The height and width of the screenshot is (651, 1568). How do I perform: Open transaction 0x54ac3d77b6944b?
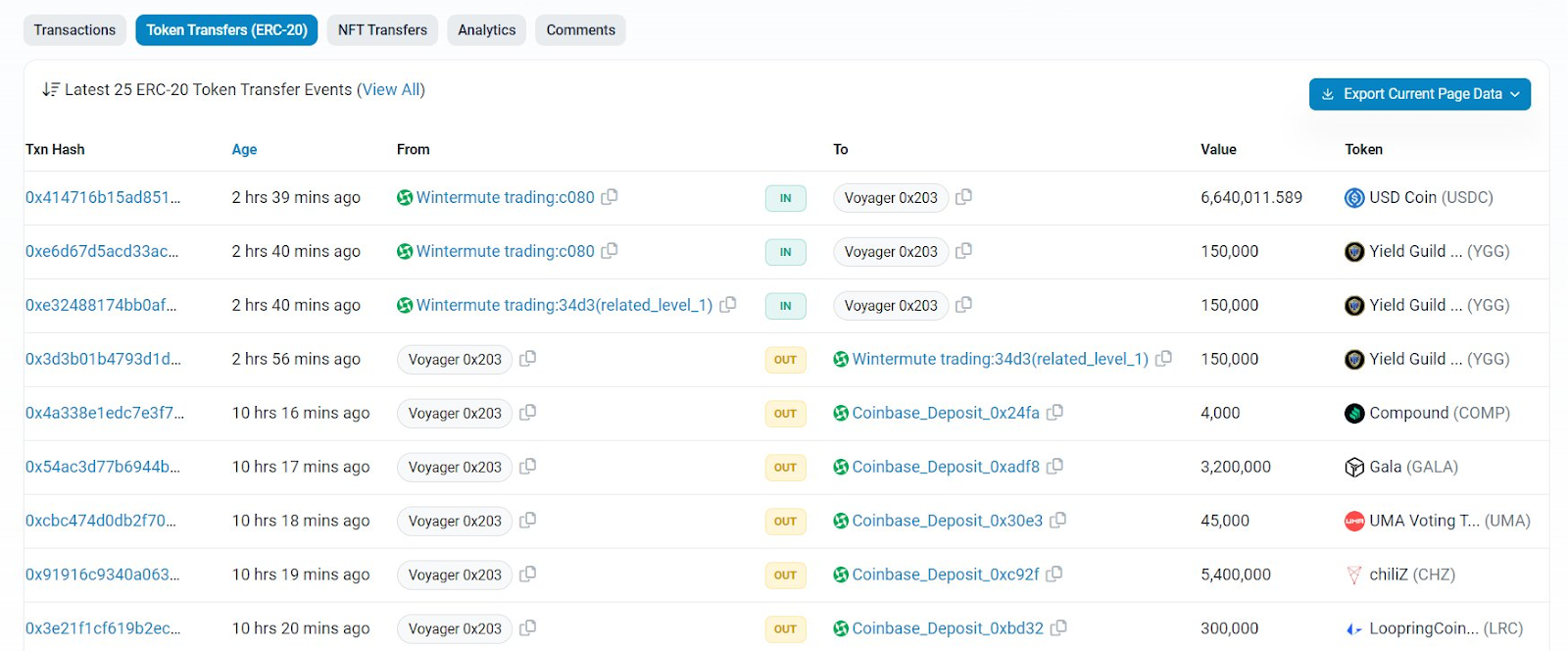coord(103,467)
